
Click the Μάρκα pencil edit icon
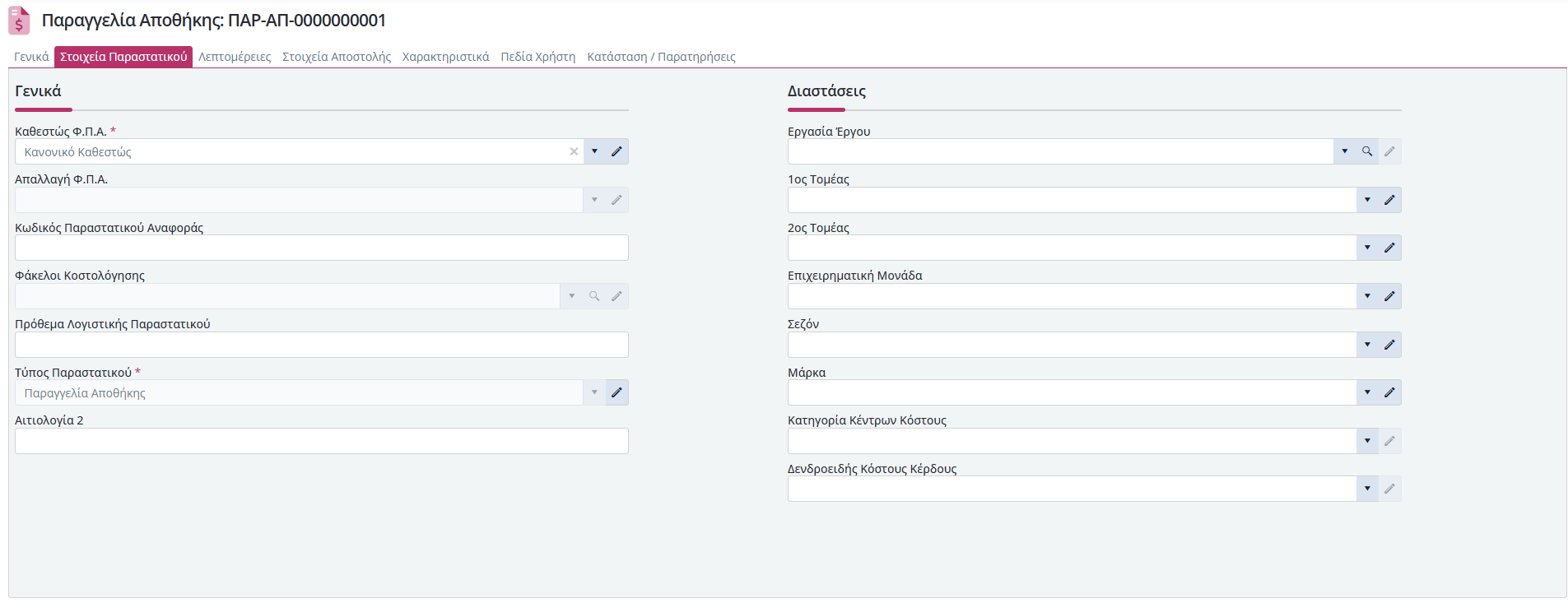[1389, 392]
